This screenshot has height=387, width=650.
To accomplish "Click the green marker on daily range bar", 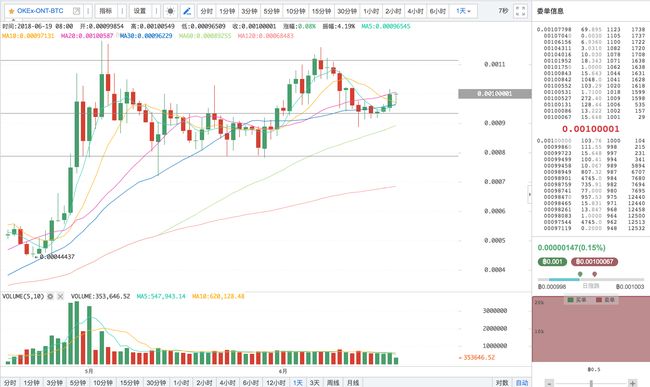I will [x=580, y=274].
